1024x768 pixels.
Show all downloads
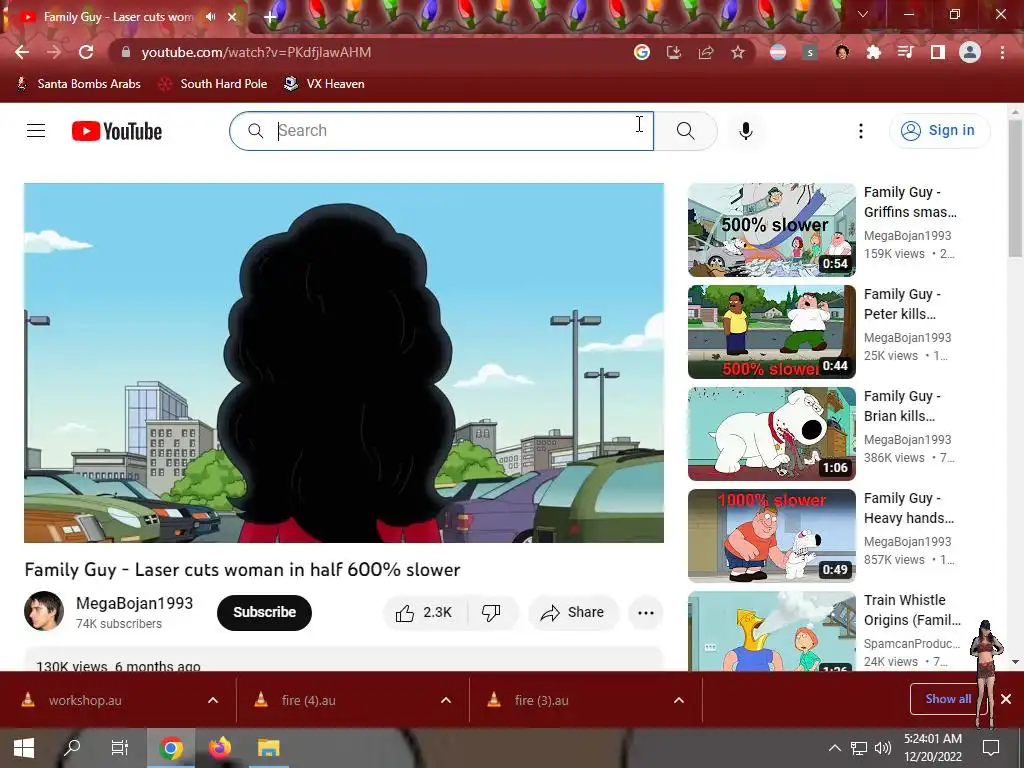pos(948,699)
